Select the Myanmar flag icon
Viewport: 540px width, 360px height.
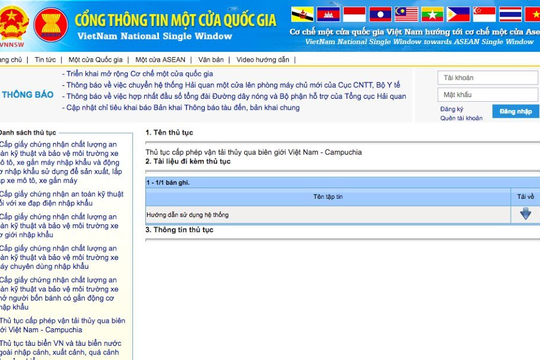coord(432,14)
